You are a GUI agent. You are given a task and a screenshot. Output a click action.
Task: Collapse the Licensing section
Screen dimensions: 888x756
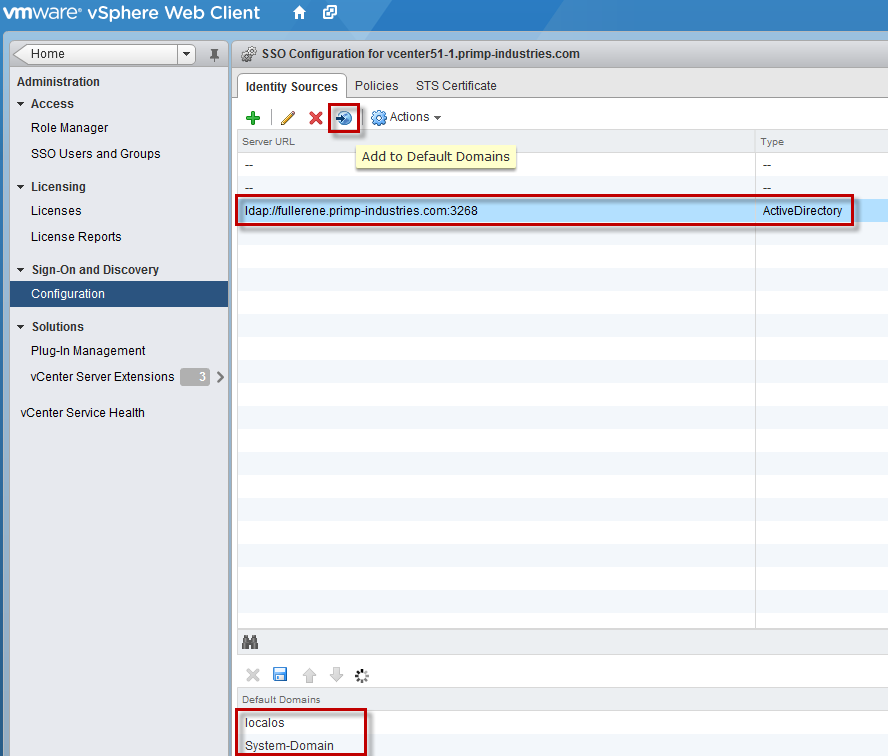pos(21,186)
